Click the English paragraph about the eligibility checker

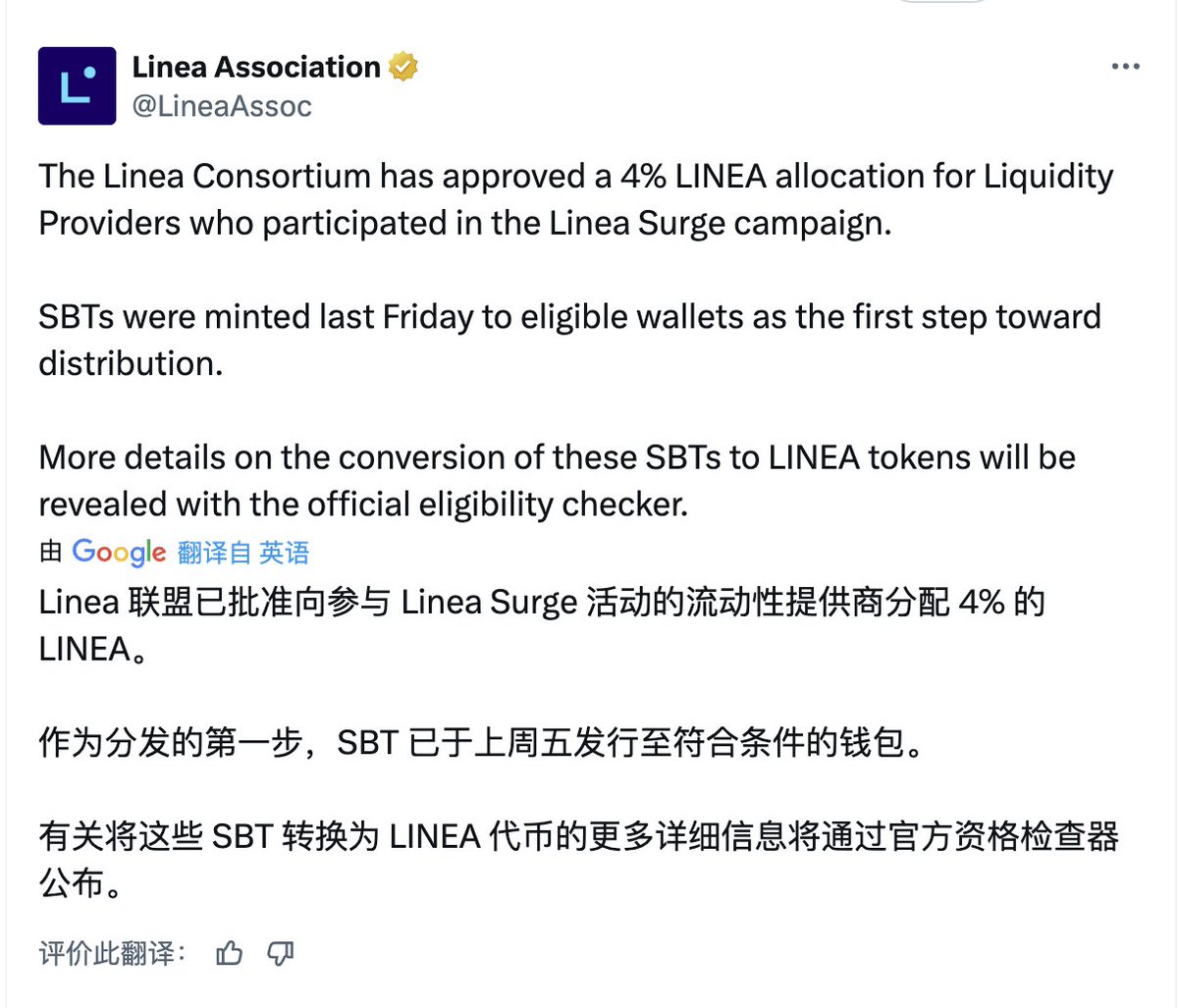pos(557,480)
